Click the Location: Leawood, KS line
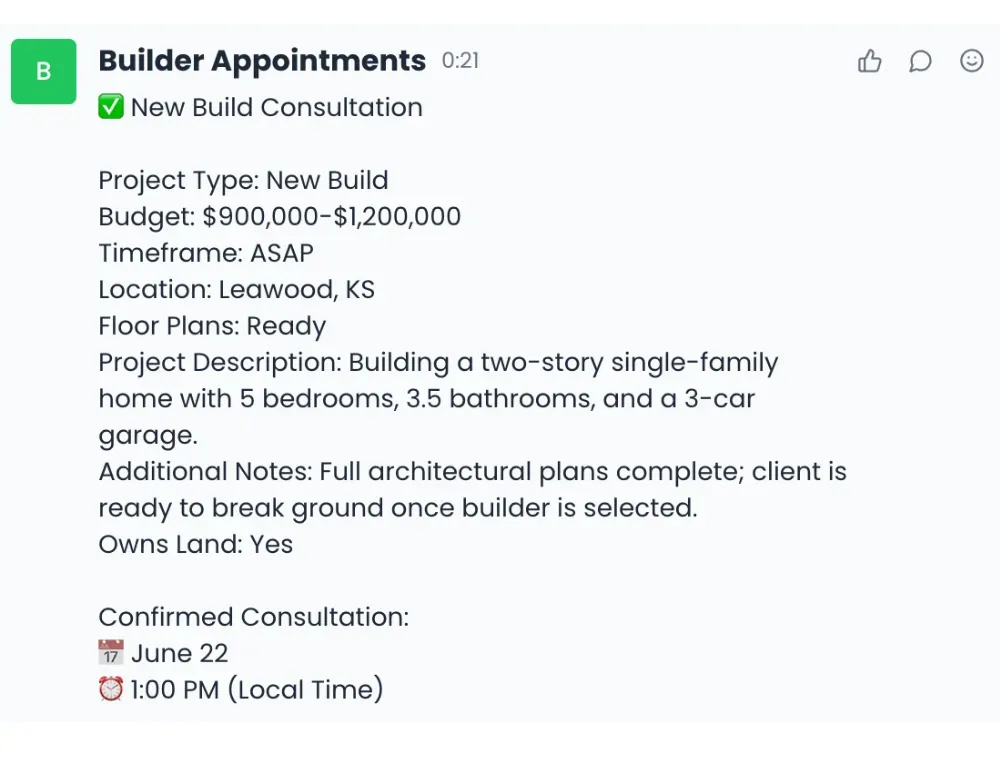 pyautogui.click(x=236, y=290)
